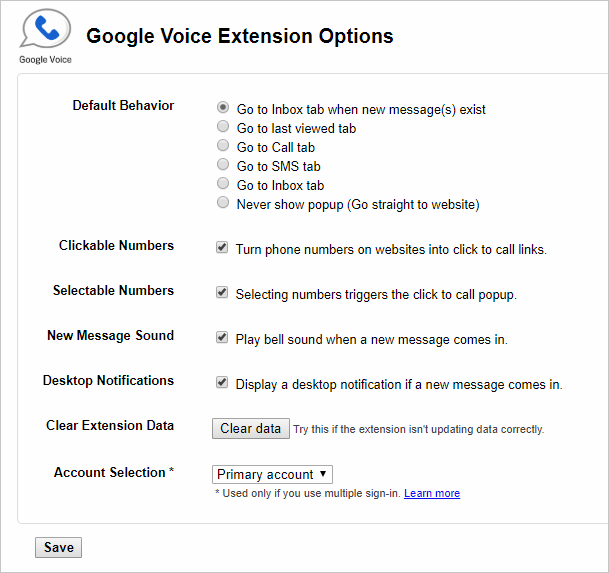Disable the New Message Sound checkbox
Viewport: 609px width, 573px height.
point(222,338)
